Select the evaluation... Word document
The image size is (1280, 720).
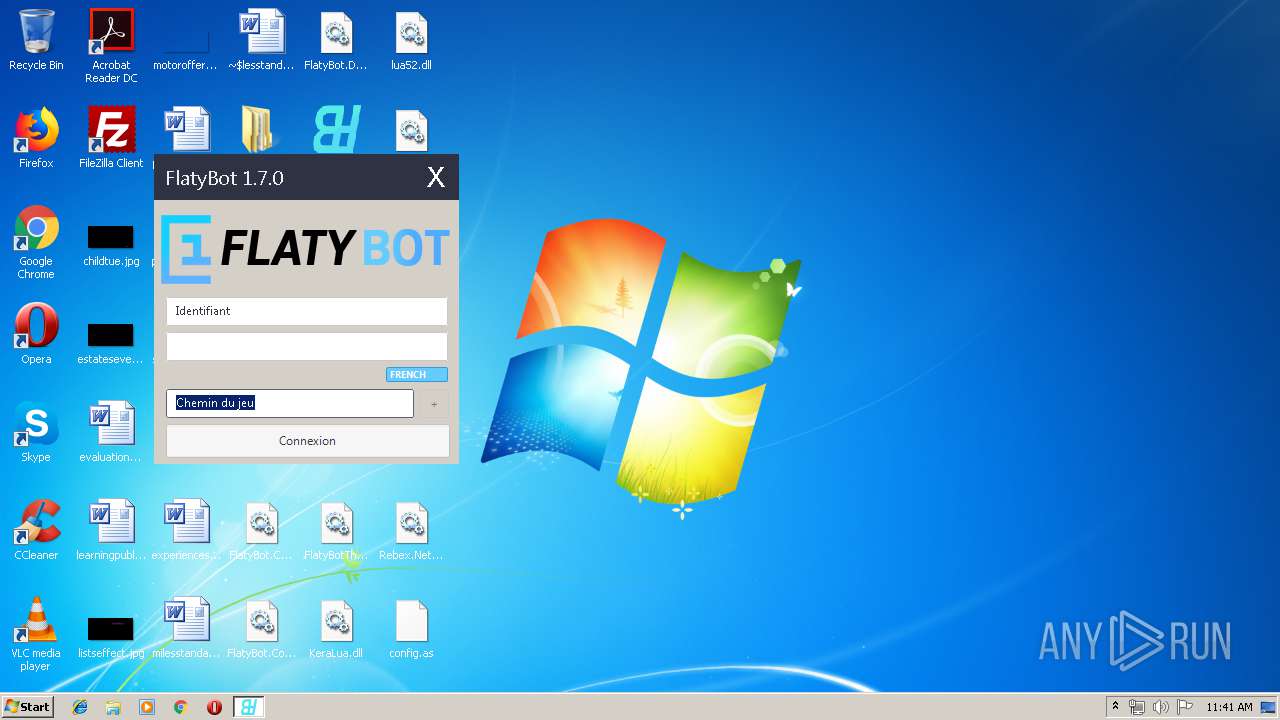pyautogui.click(x=111, y=432)
